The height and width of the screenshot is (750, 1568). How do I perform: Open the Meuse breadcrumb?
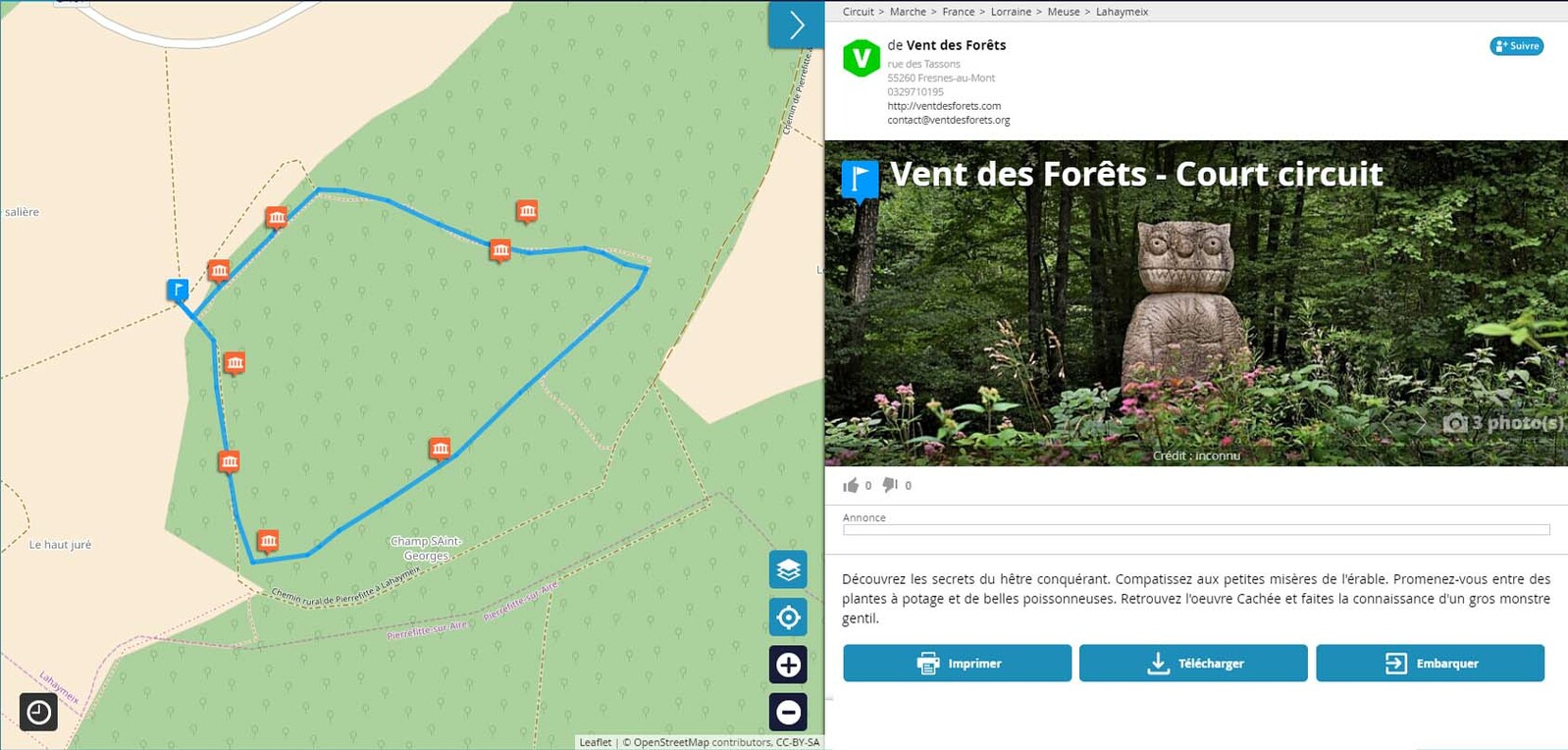pos(1064,12)
